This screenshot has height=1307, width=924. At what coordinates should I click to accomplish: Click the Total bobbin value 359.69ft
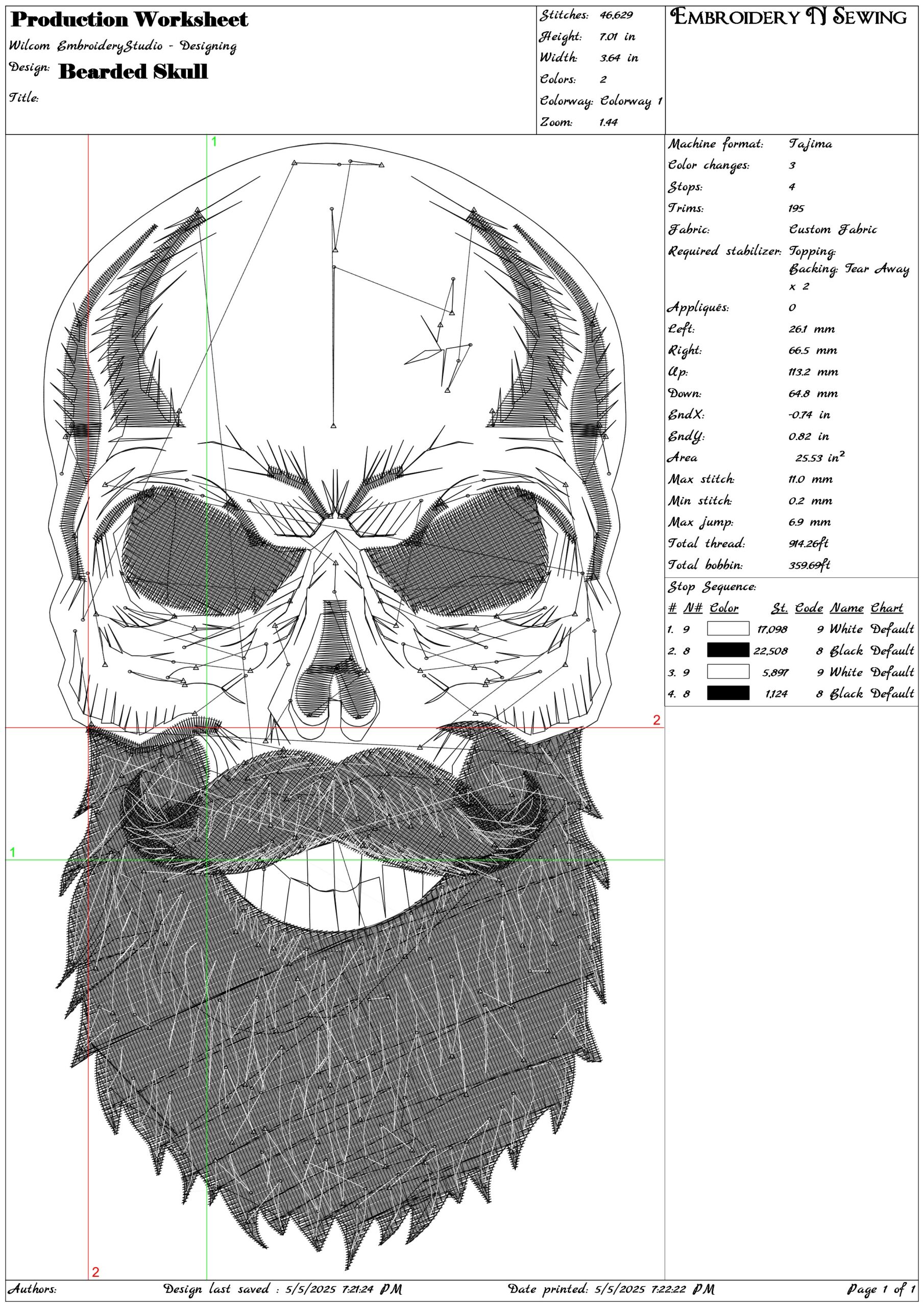pos(810,565)
